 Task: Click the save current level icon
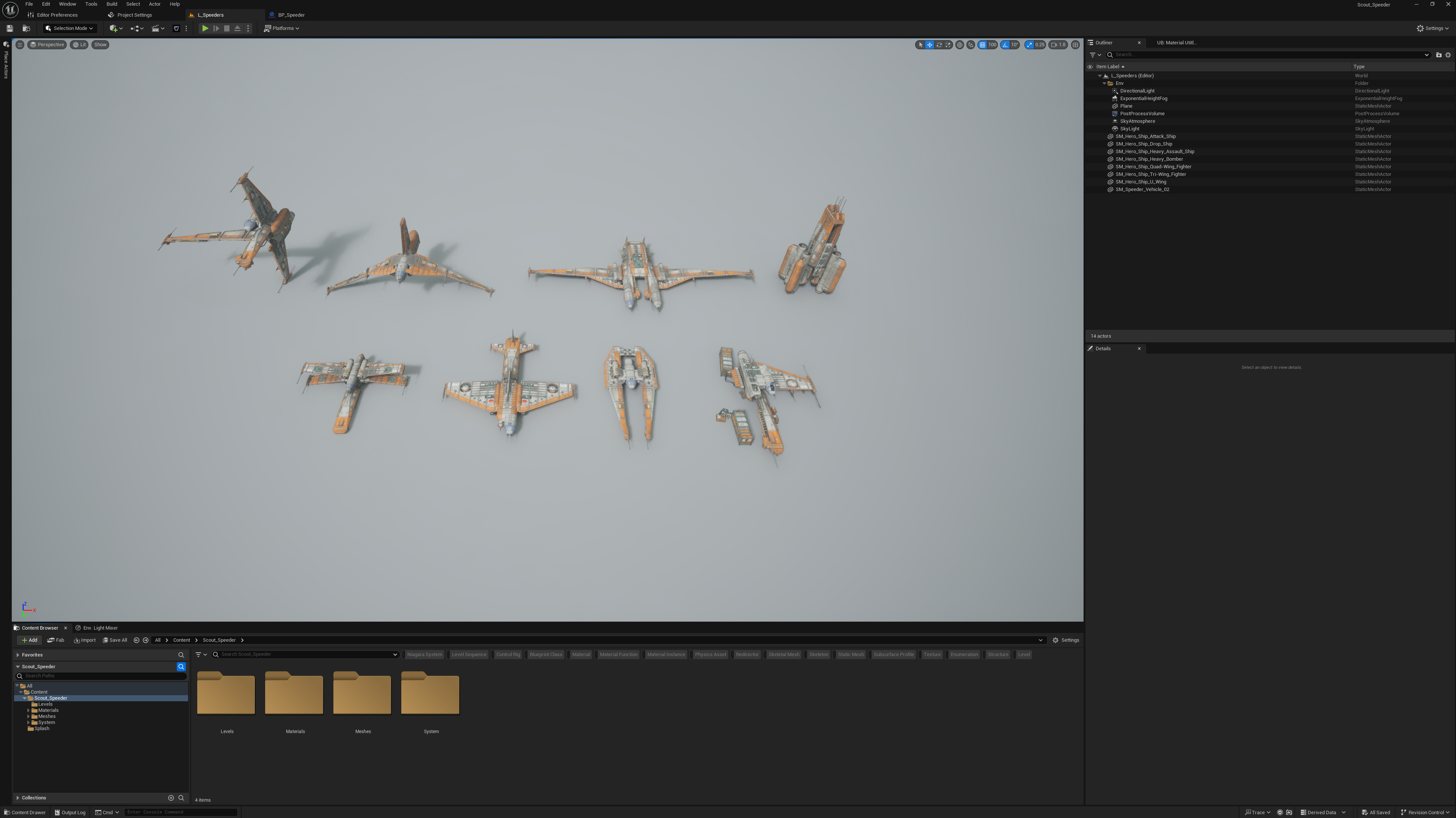point(9,28)
